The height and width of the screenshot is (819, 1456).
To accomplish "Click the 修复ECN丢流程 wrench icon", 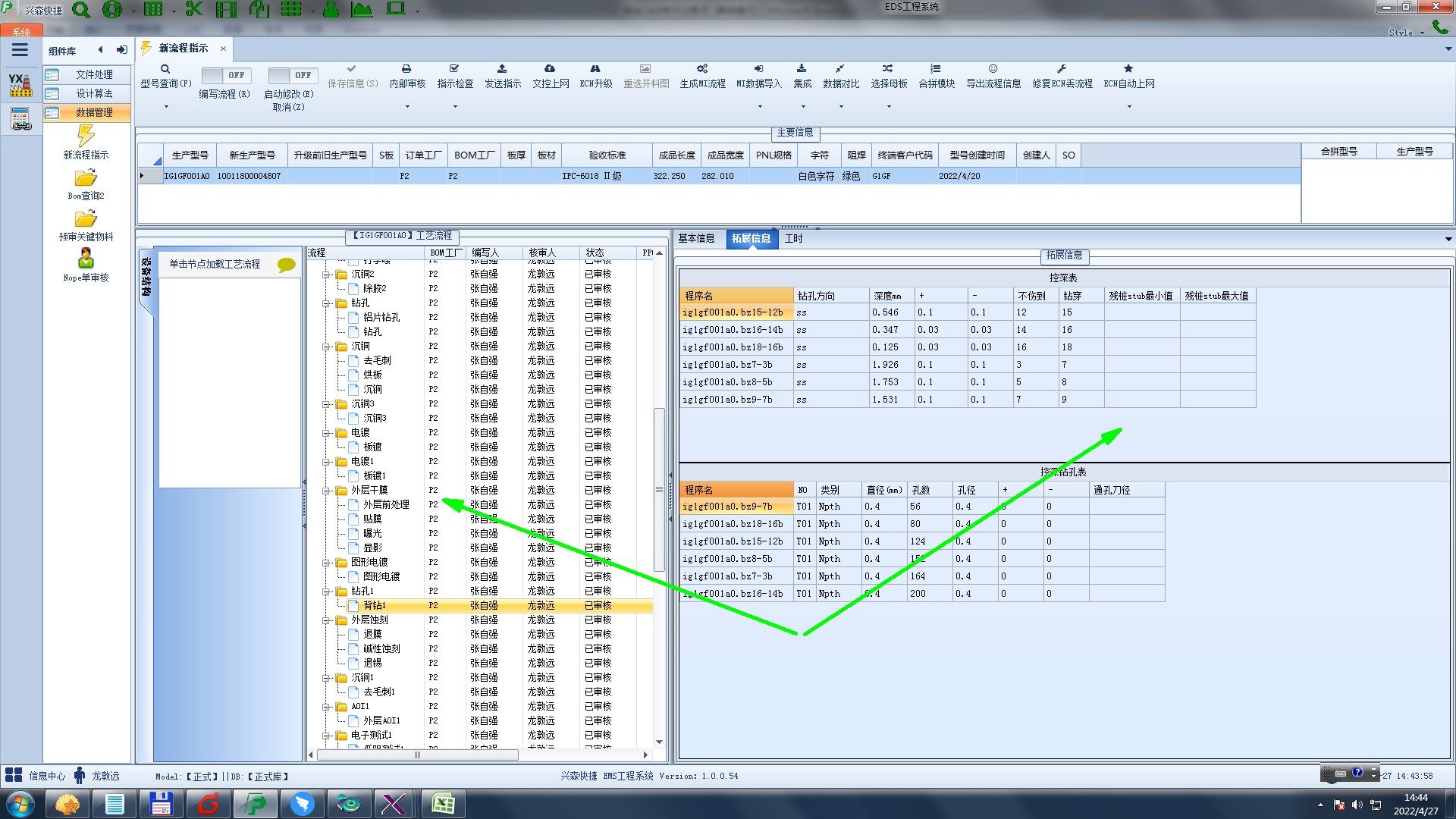I will pos(1062,69).
